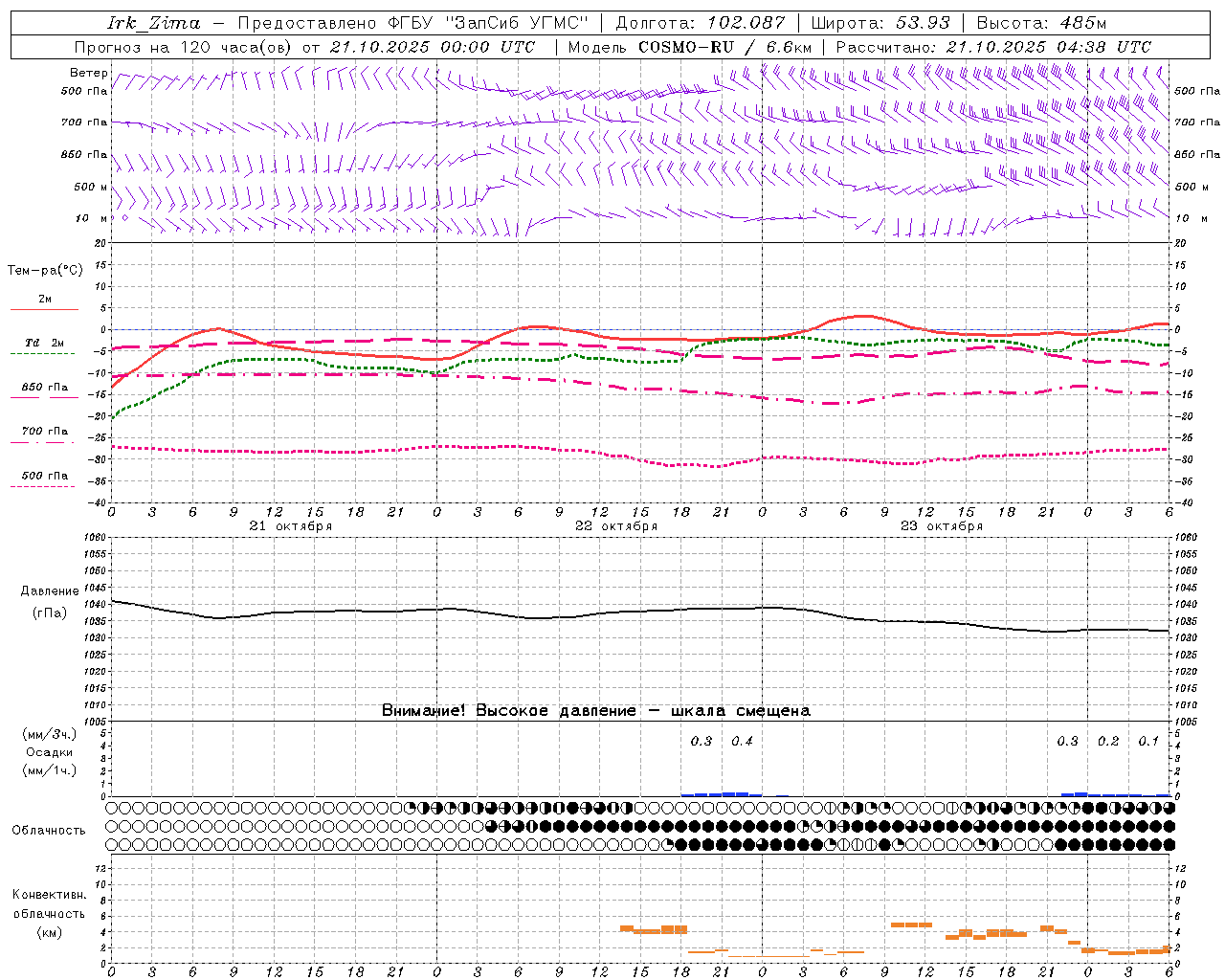Image resolution: width=1225 pixels, height=980 pixels.
Task: Click the longitude value 102.087
Action: (x=746, y=23)
